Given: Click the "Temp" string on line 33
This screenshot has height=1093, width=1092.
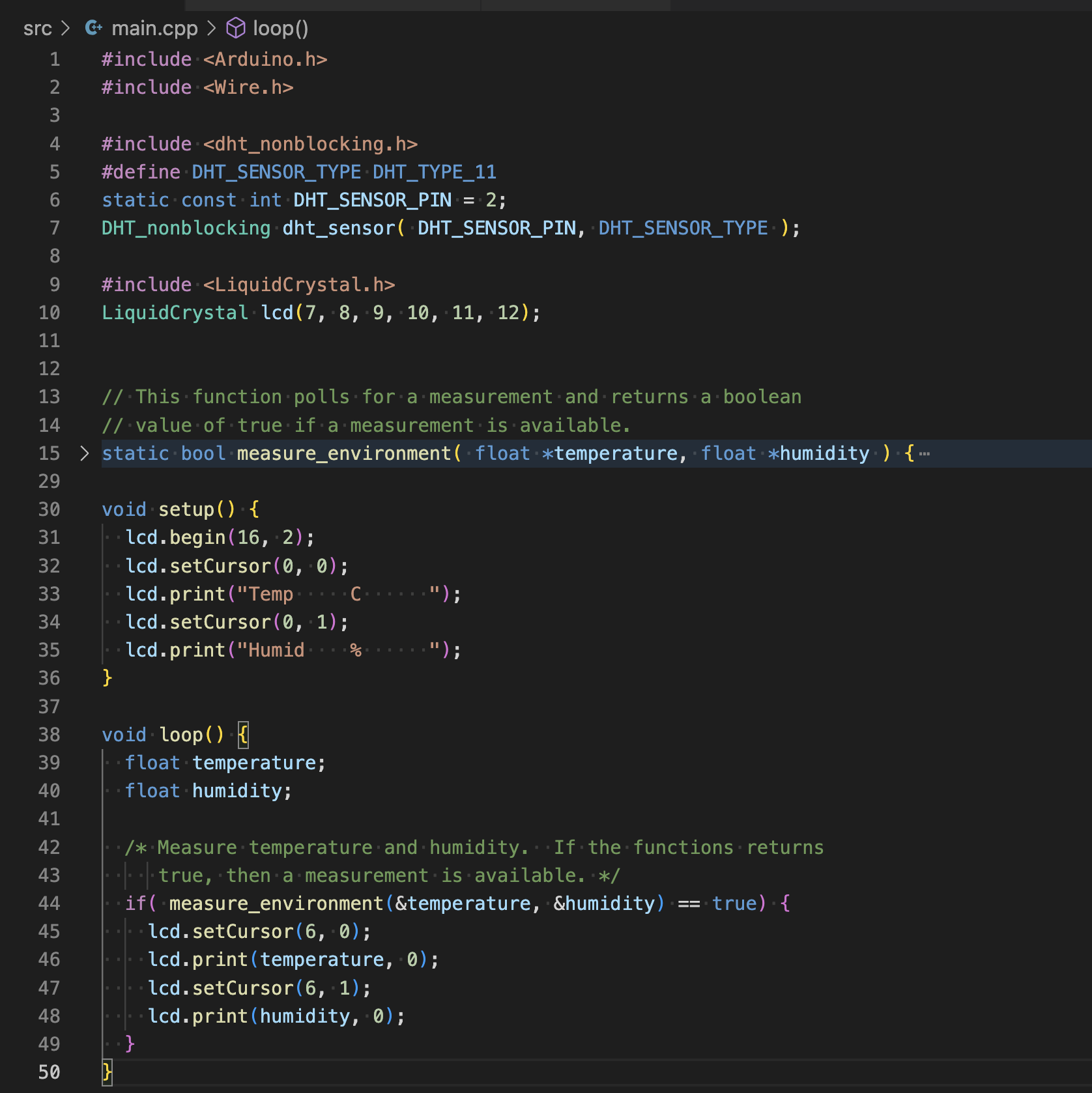Looking at the screenshot, I should point(271,594).
